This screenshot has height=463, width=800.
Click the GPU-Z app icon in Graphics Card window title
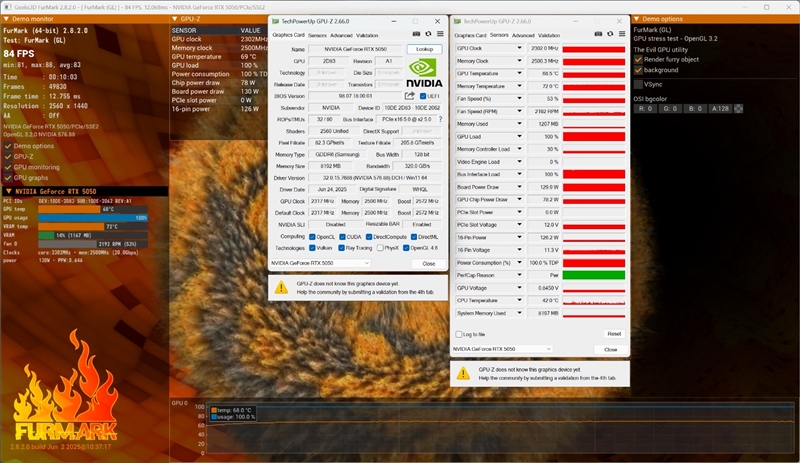pyautogui.click(x=276, y=21)
